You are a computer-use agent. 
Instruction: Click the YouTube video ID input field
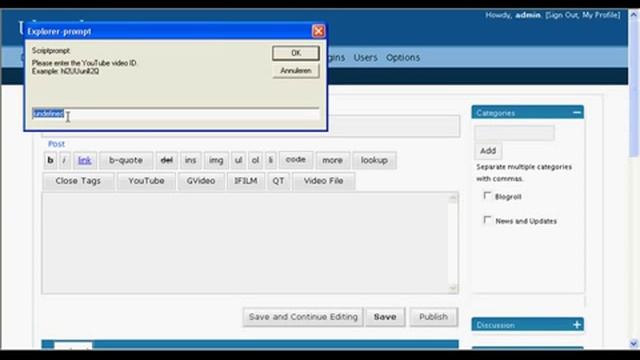point(176,114)
